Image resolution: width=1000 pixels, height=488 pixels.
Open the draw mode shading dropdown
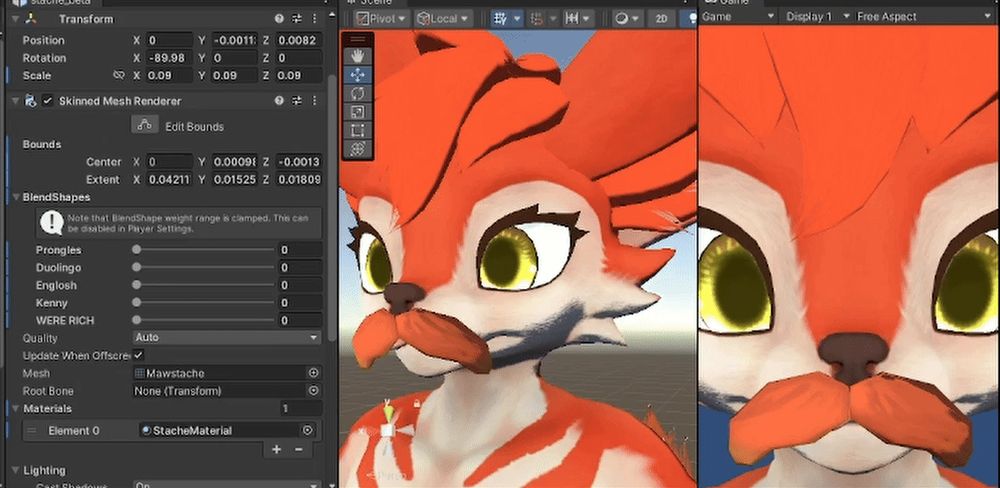tap(627, 18)
